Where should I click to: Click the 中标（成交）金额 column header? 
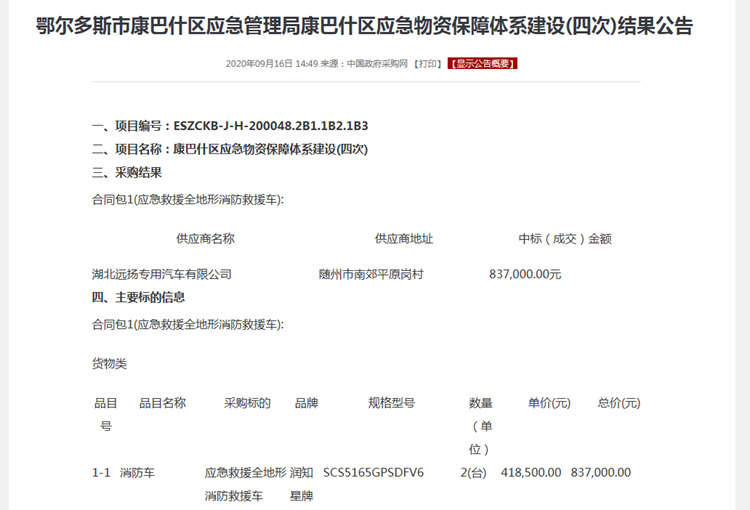[564, 239]
